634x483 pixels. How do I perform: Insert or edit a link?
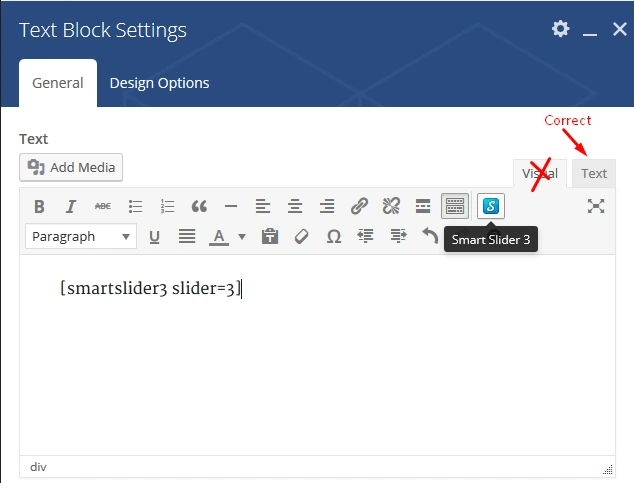tap(359, 207)
